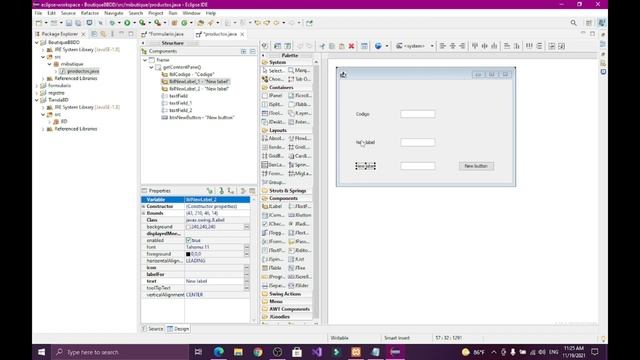Screen dimensions: 640x360
Task: Click the Save toolbar icon
Action: point(69,23)
